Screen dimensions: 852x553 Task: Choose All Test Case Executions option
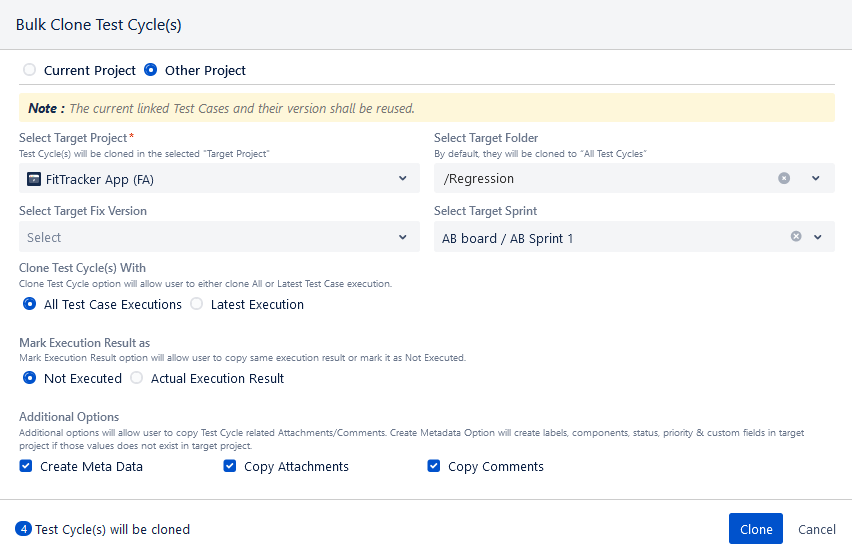[x=29, y=304]
